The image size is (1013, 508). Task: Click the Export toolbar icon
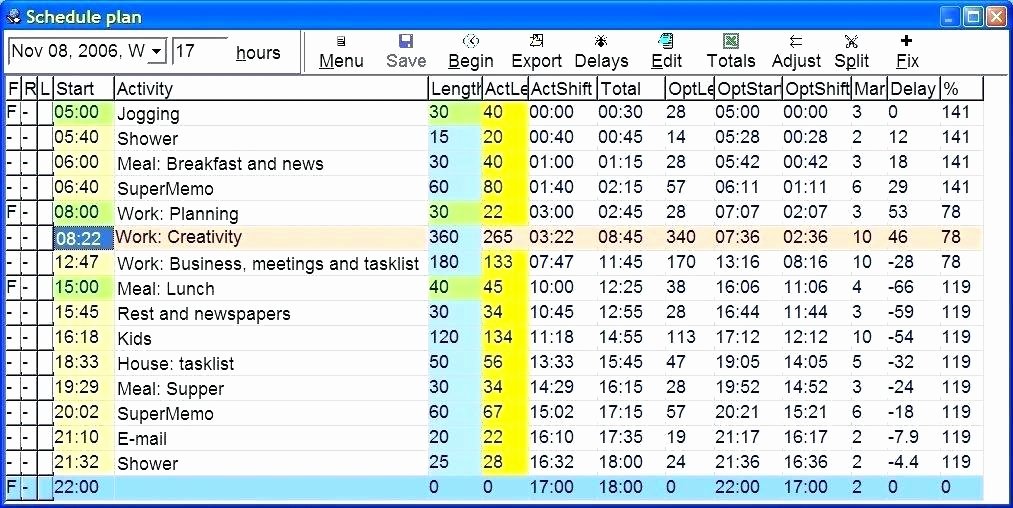pyautogui.click(x=536, y=42)
